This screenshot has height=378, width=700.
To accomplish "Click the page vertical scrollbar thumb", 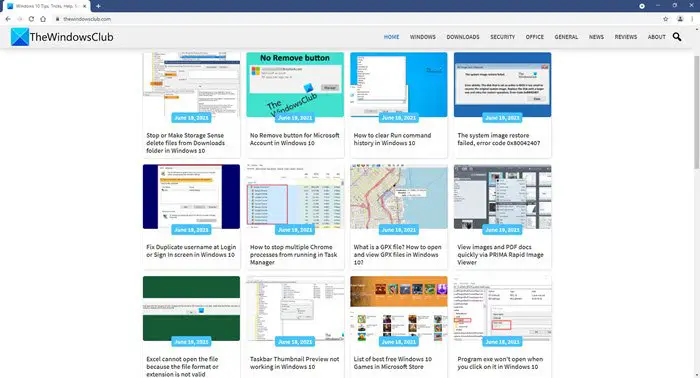I will (696, 112).
